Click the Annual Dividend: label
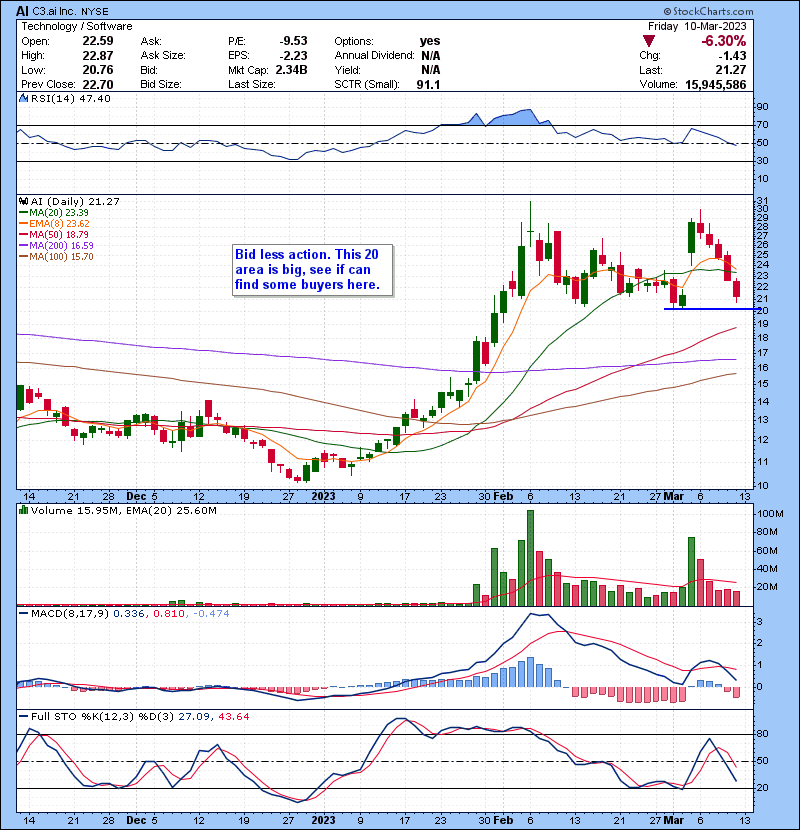The image size is (800, 830). point(374,56)
